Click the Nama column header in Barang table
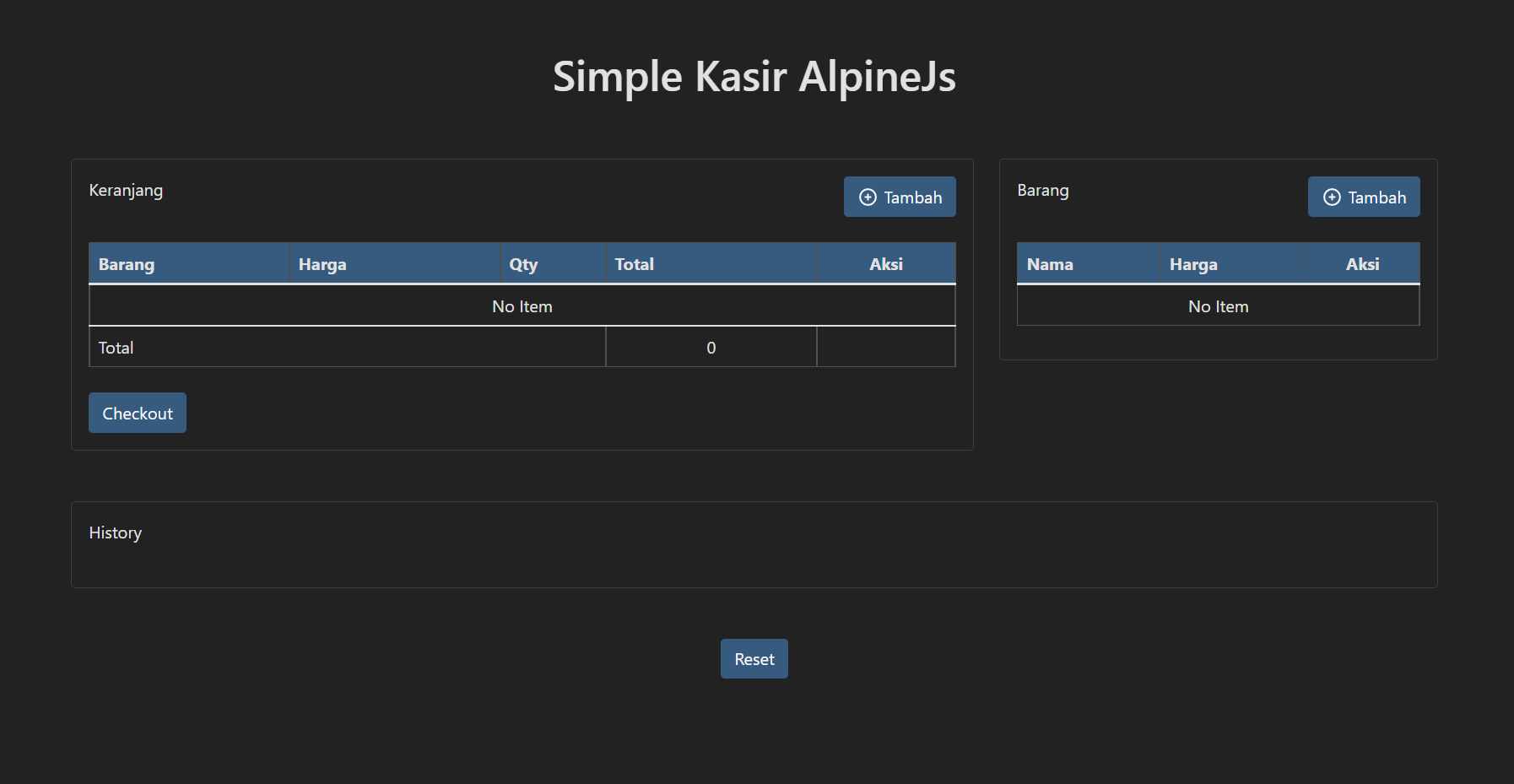 point(1050,263)
